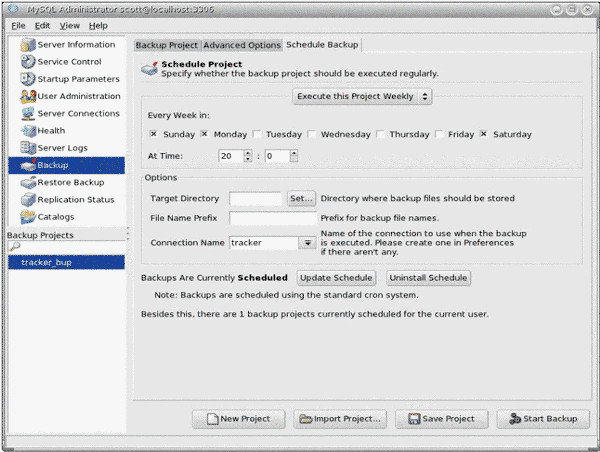
Task: Click the Start Backup icon
Action: (x=515, y=419)
